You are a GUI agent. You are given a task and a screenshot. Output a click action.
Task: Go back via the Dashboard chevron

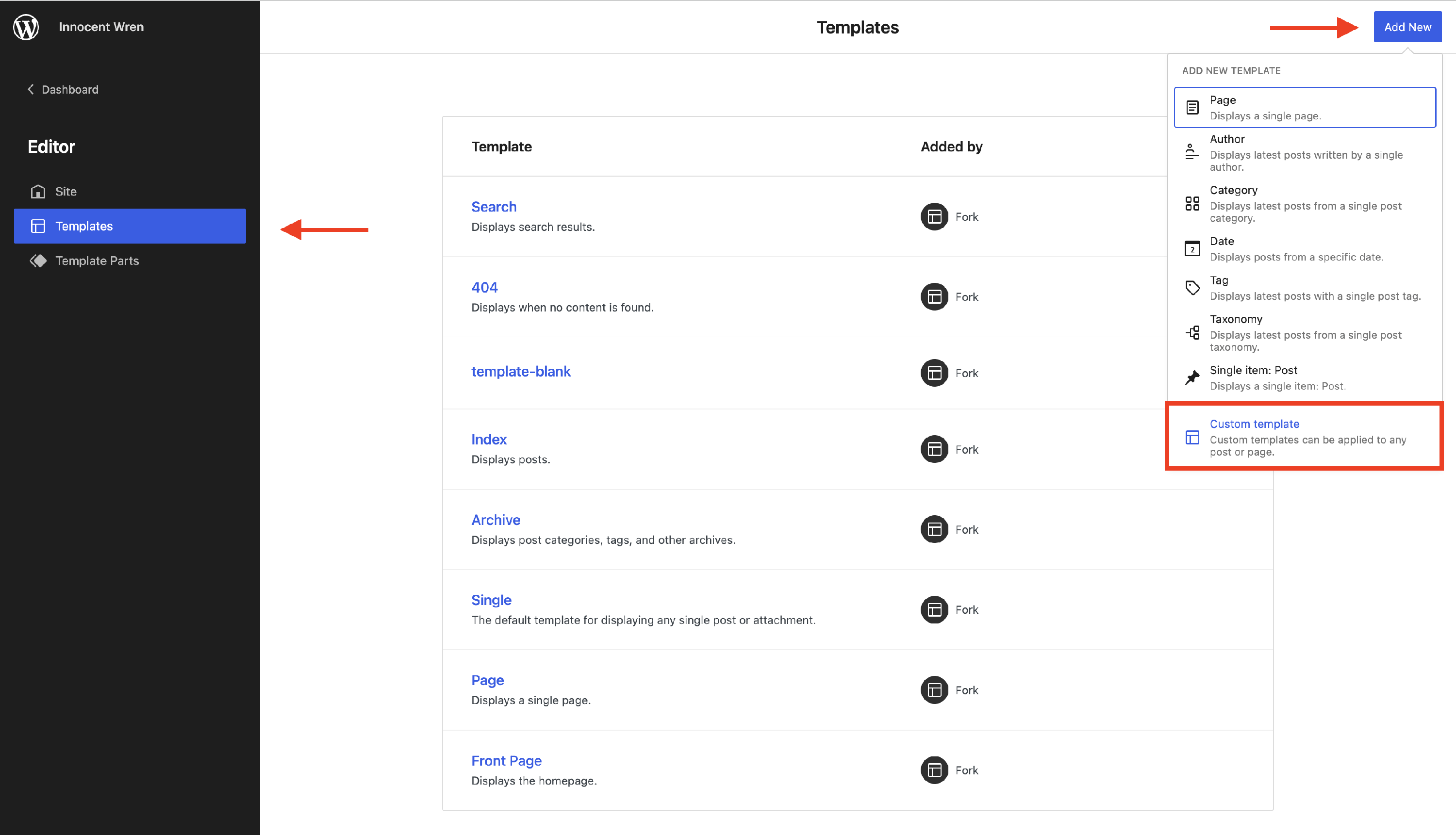31,89
